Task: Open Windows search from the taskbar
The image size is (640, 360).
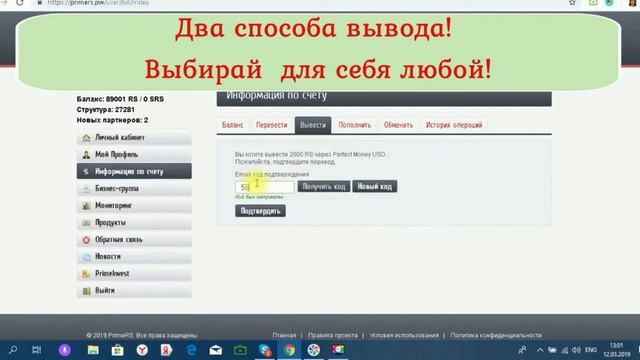Action: point(13,350)
